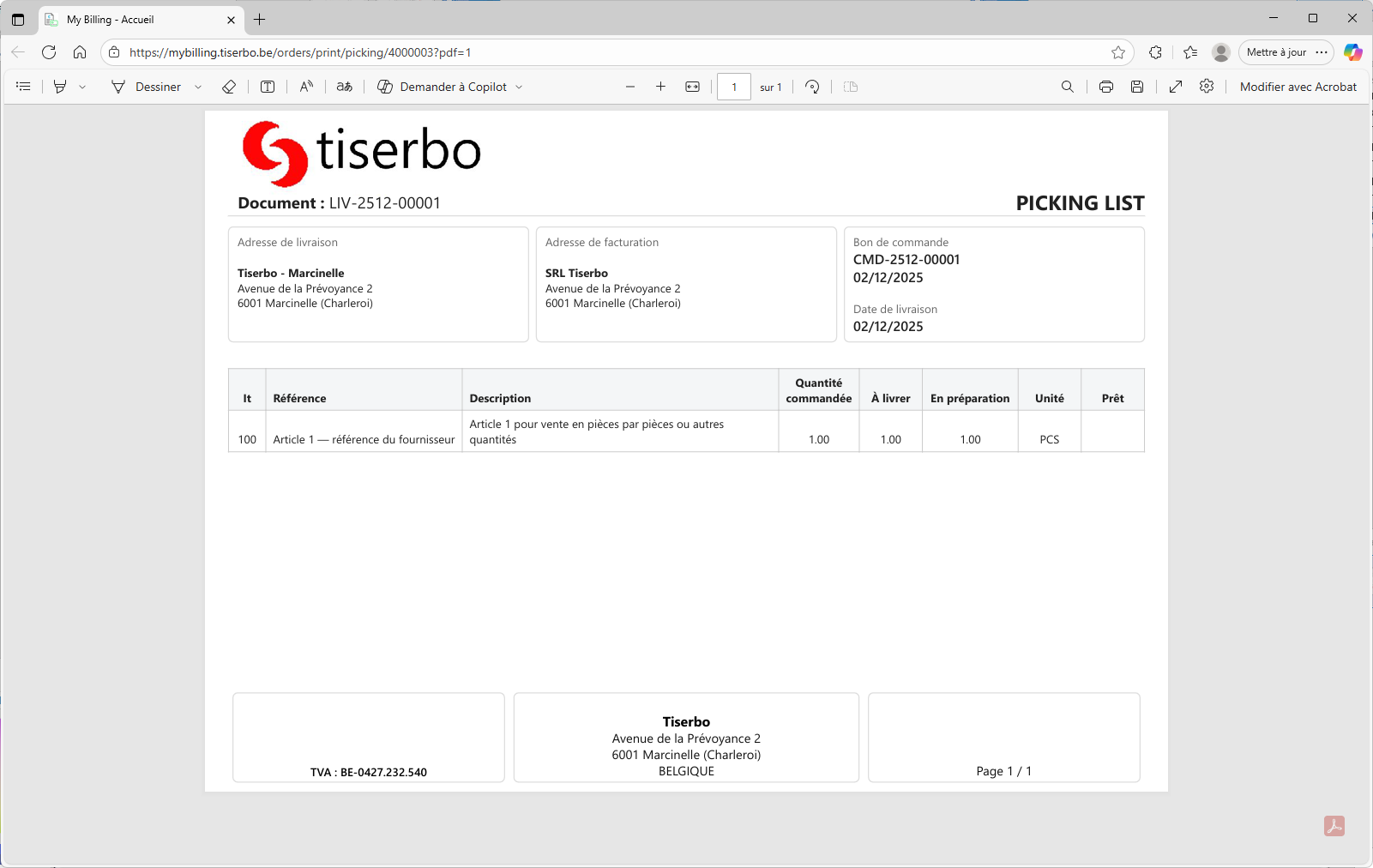Screen dimensions: 1373x868
Task: Print the picking list document
Action: [1106, 87]
